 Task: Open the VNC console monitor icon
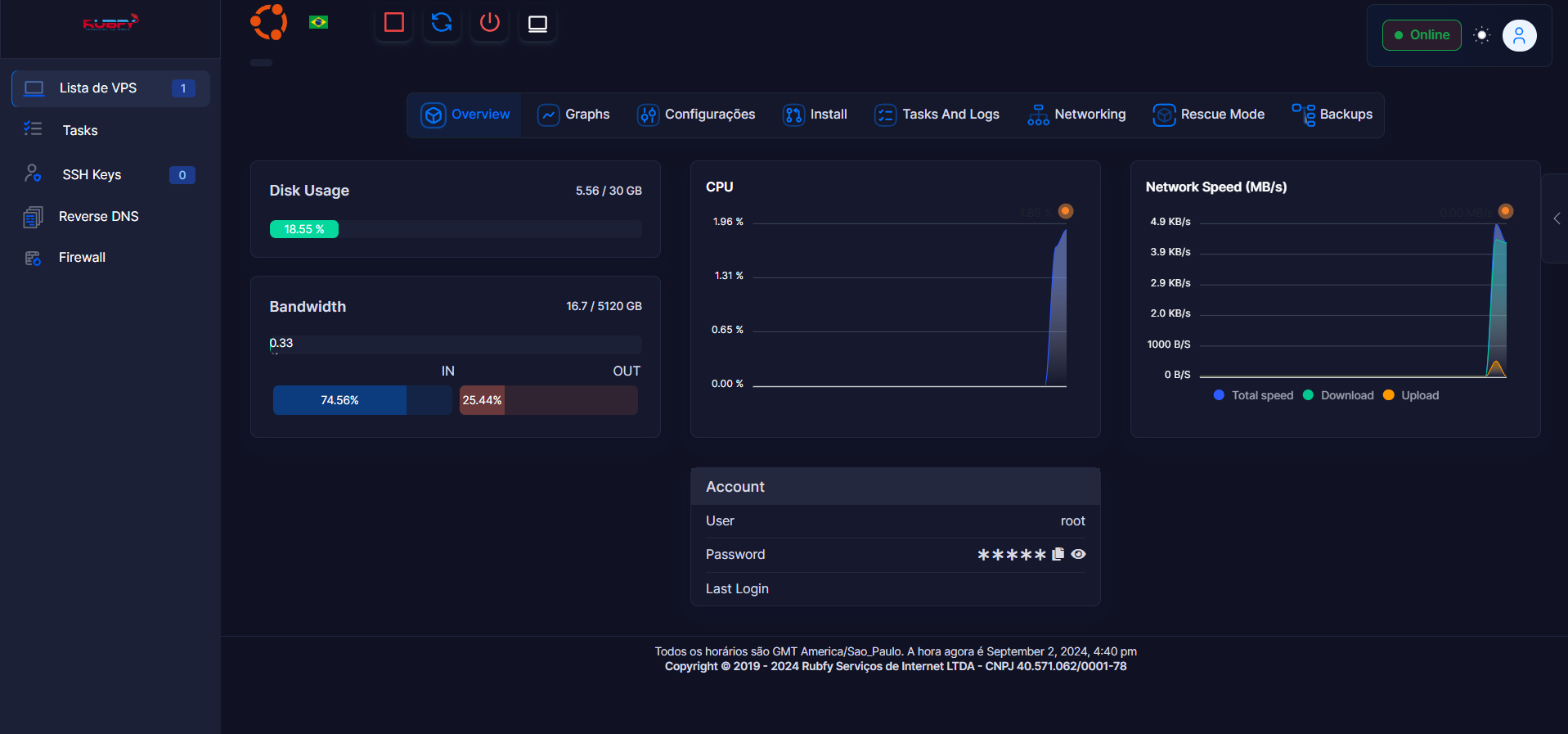[x=537, y=23]
